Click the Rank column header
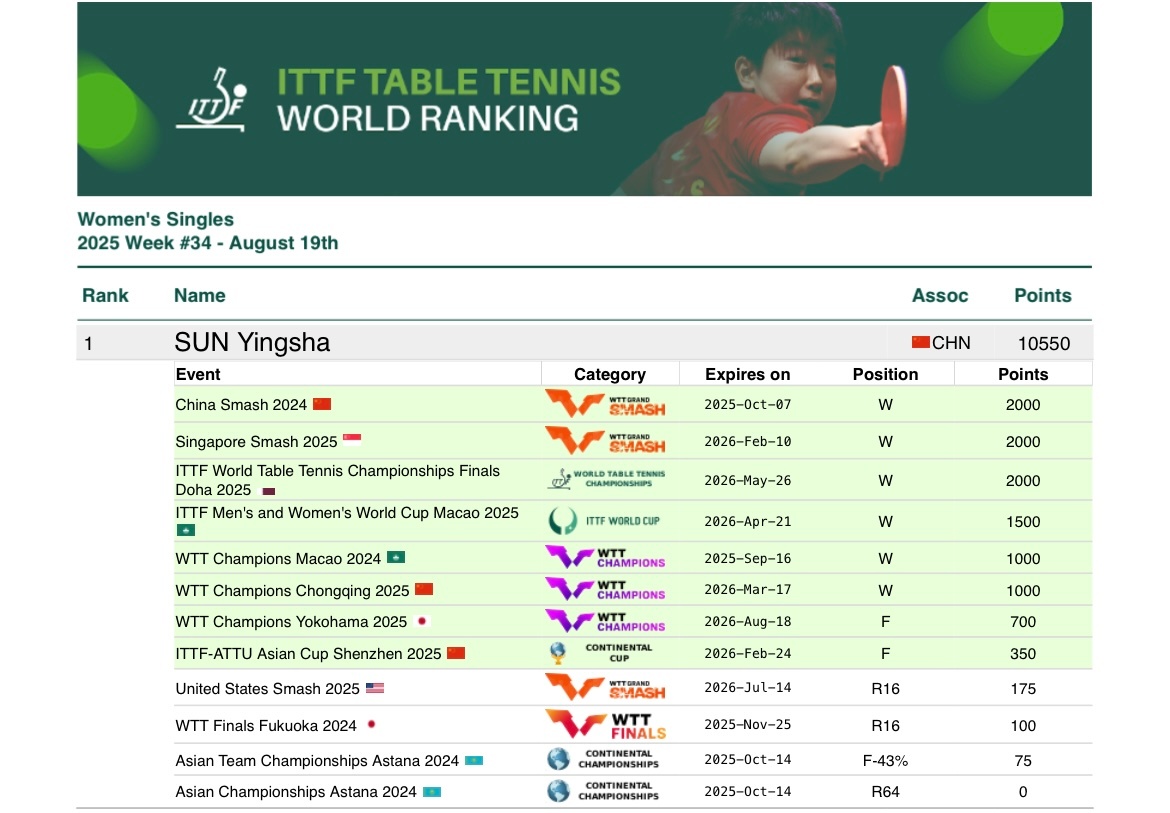1170x813 pixels. click(x=105, y=295)
